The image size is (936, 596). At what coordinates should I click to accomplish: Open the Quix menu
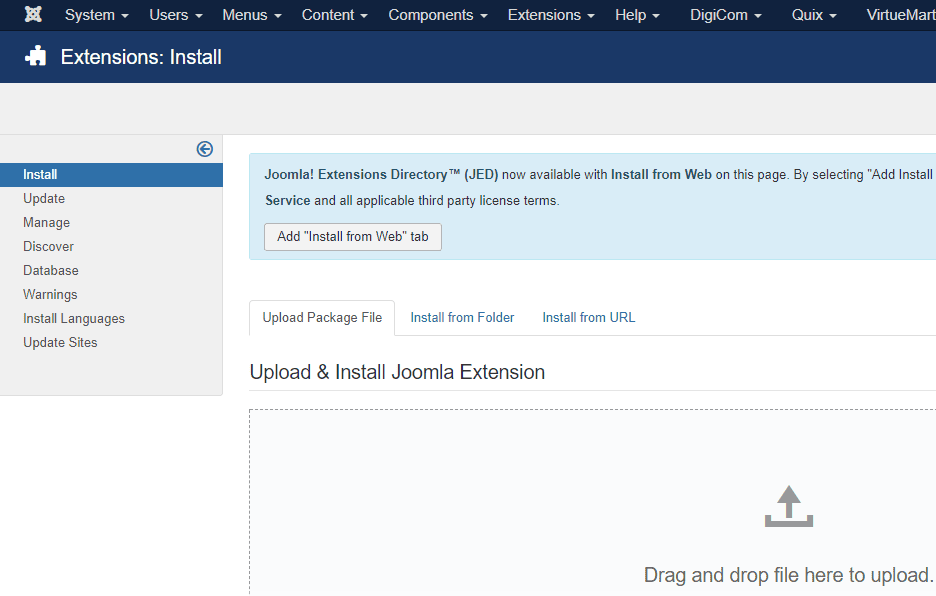tap(814, 15)
